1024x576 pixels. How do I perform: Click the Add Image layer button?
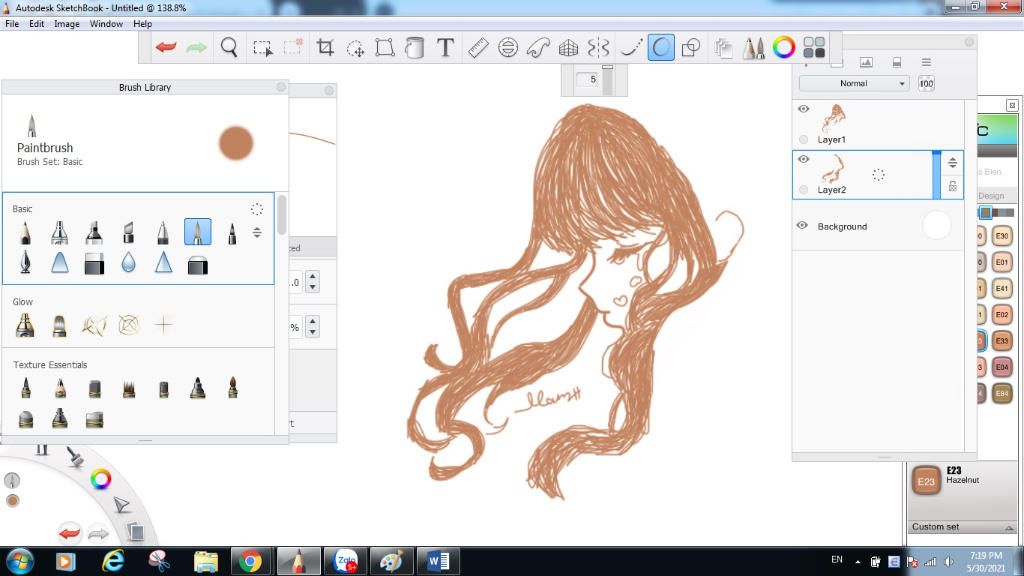pyautogui.click(x=866, y=62)
